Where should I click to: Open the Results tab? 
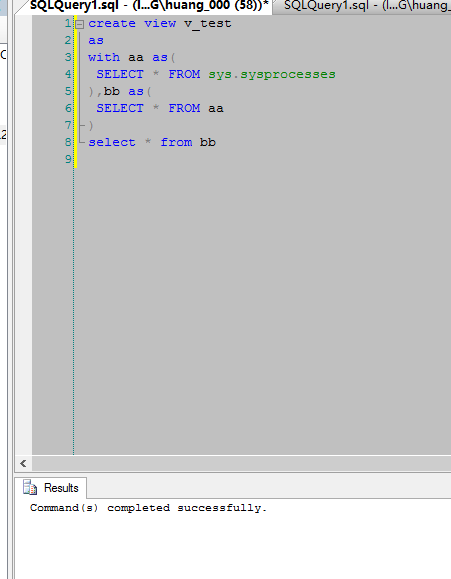point(51,488)
